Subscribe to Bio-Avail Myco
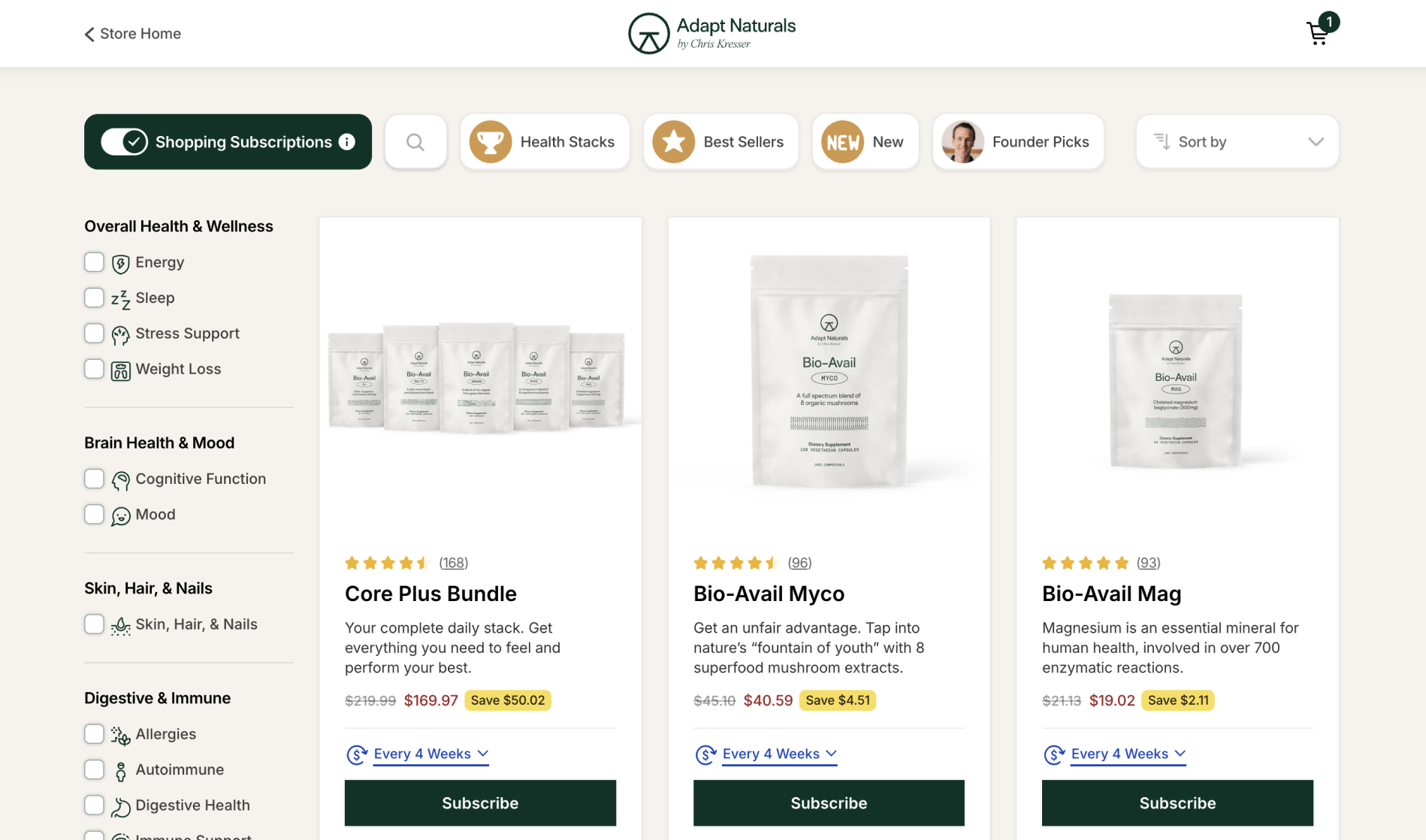The image size is (1426, 840). 829,802
